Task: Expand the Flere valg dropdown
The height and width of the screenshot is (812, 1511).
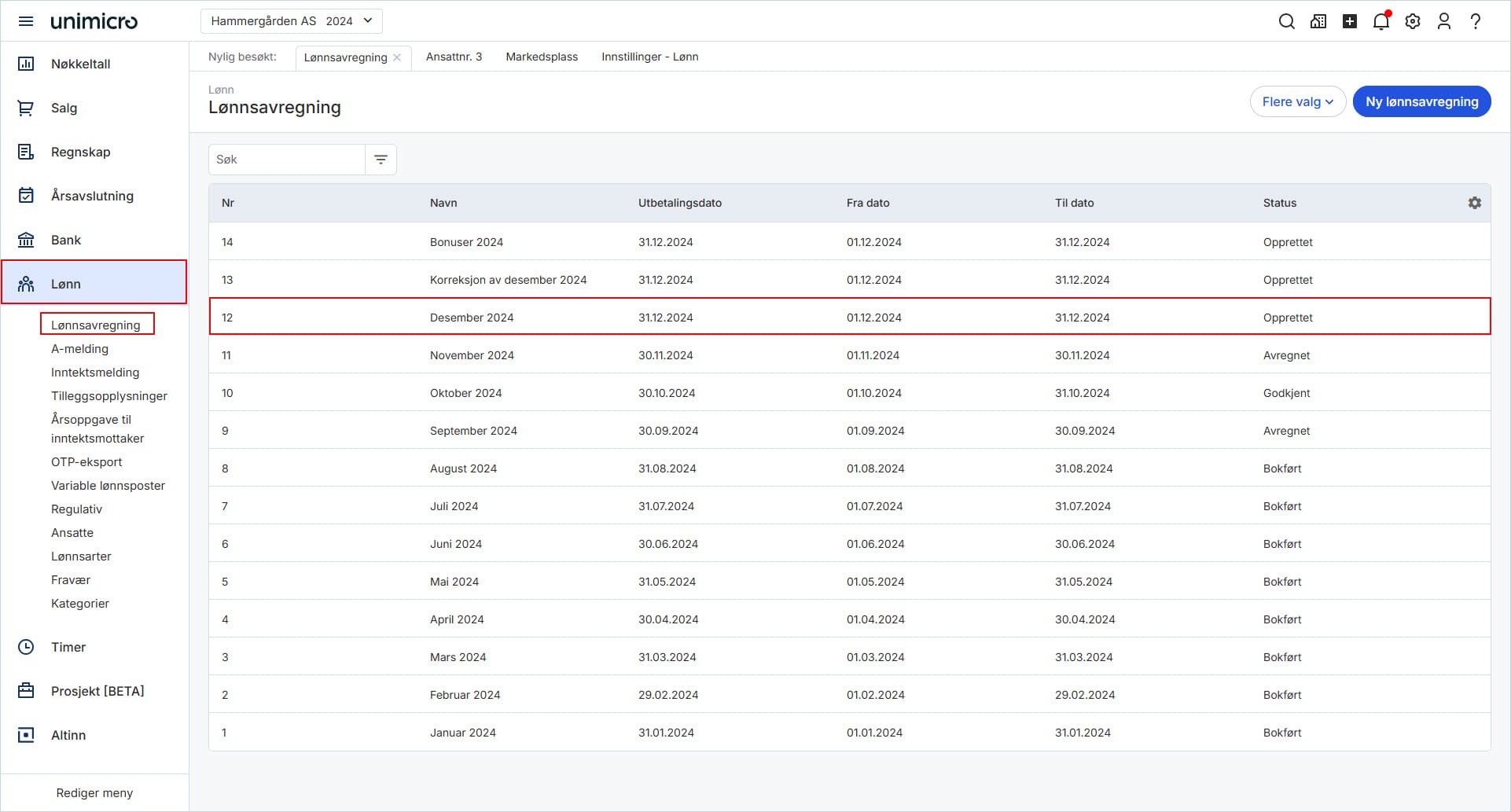Action: tap(1297, 101)
